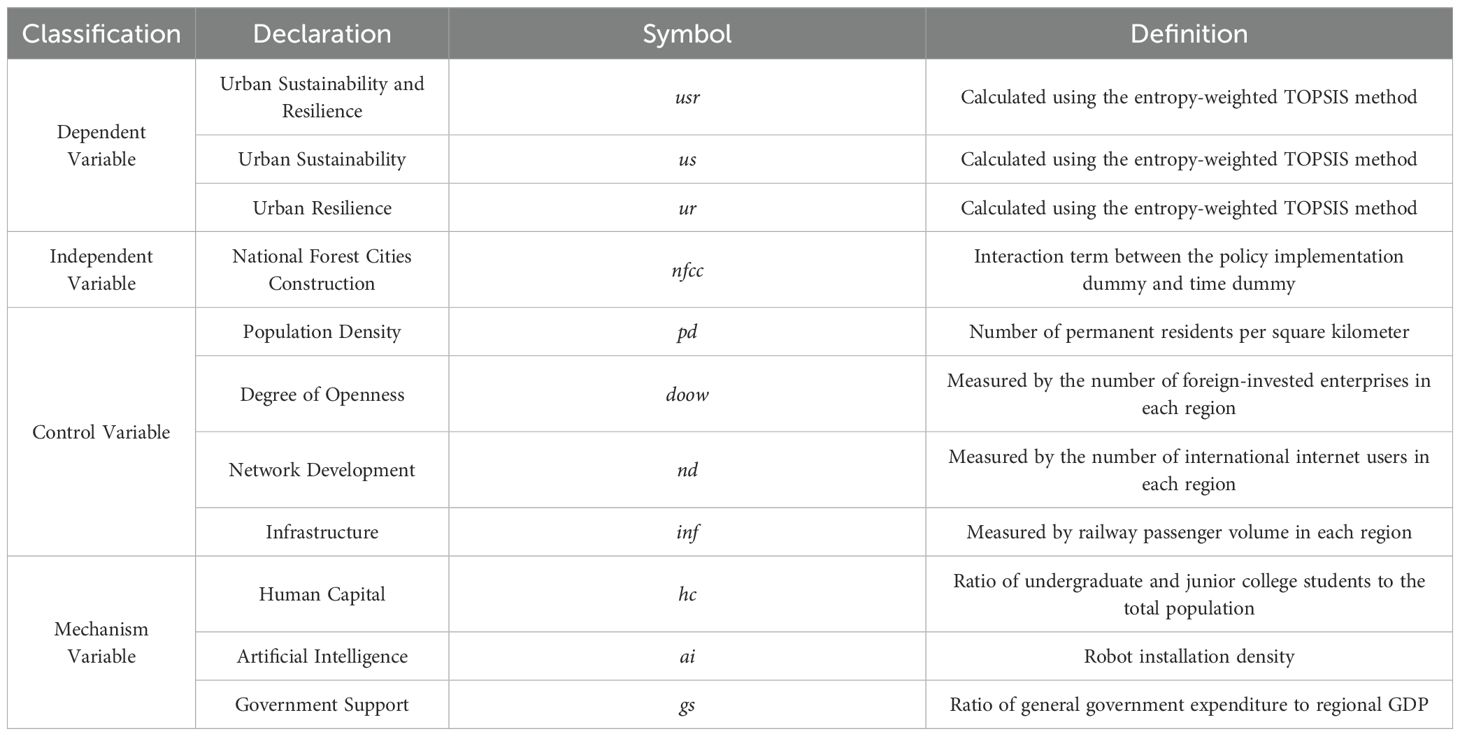The width and height of the screenshot is (1460, 736).
Task: Click the Urban Sustainability and Resilience cell
Action: click(x=322, y=97)
